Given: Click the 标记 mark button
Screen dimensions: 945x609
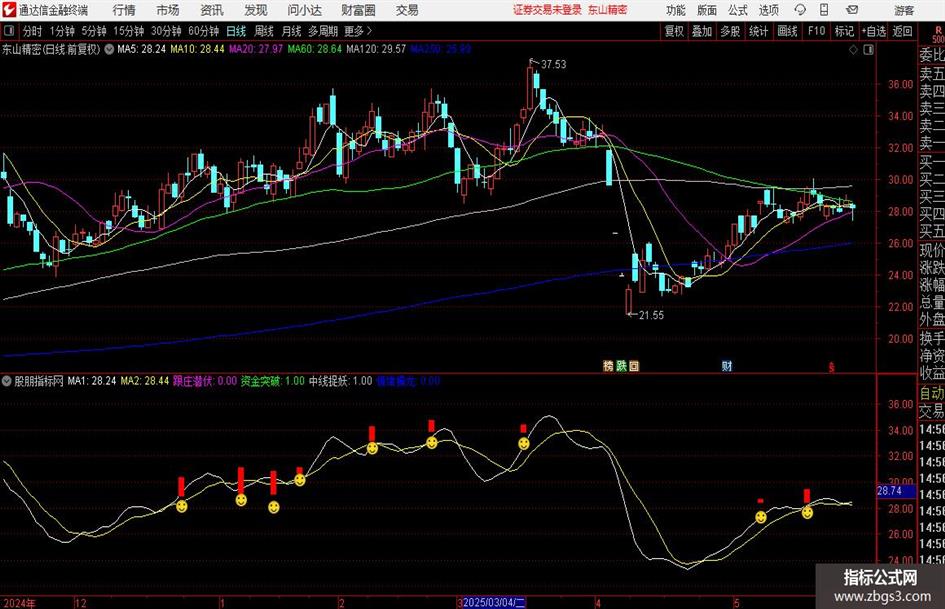Looking at the screenshot, I should (844, 31).
